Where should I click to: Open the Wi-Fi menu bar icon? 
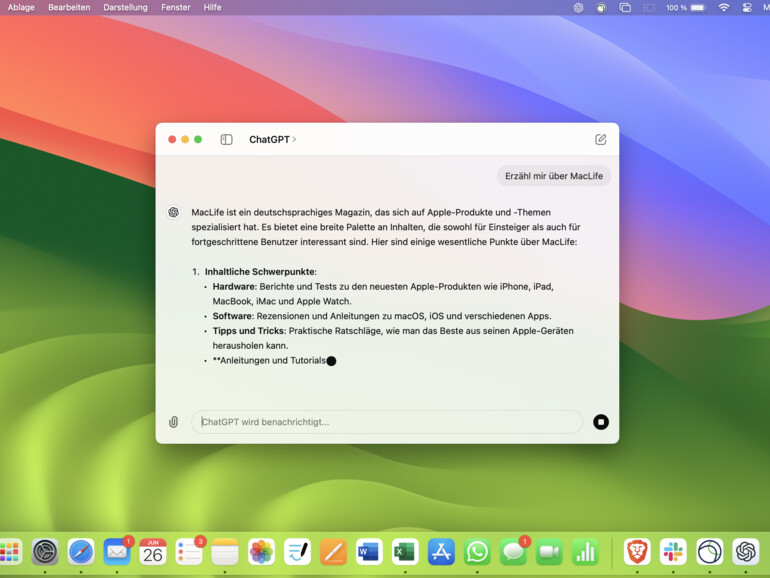[723, 7]
